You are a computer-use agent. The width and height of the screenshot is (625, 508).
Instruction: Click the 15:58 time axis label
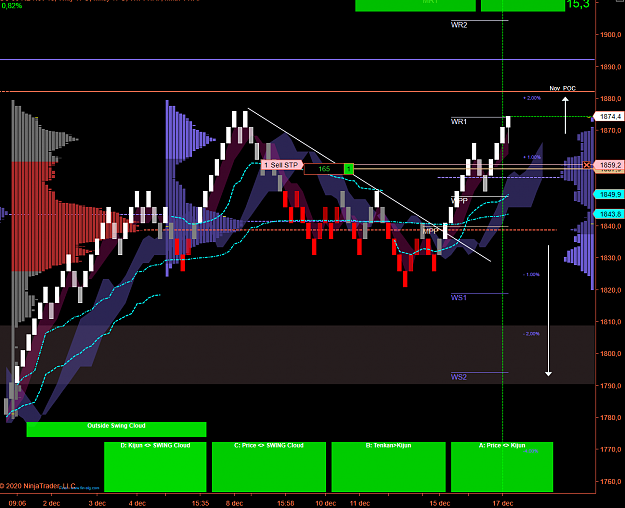point(286,503)
